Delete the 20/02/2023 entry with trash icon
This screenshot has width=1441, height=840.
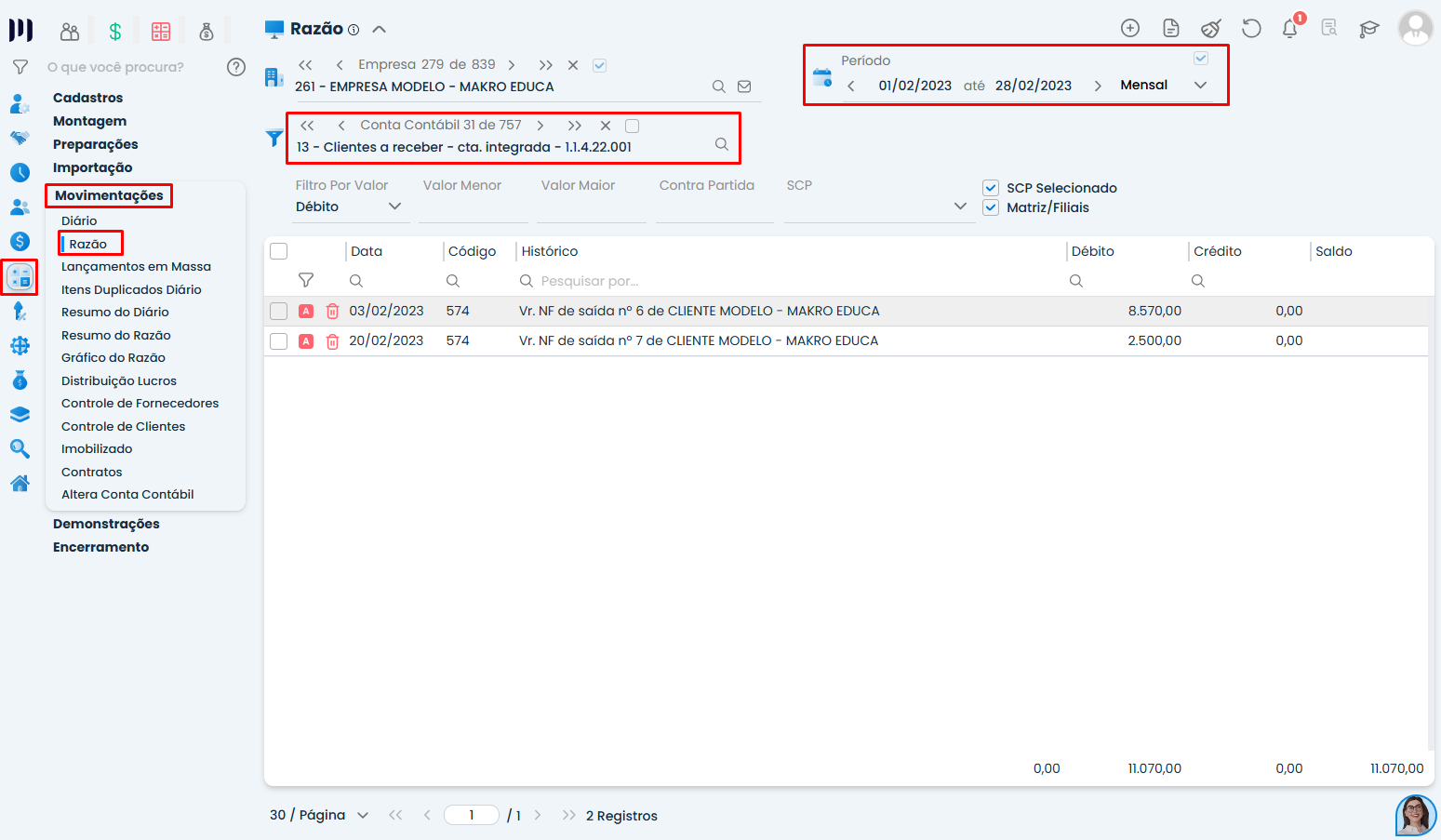pyautogui.click(x=332, y=341)
